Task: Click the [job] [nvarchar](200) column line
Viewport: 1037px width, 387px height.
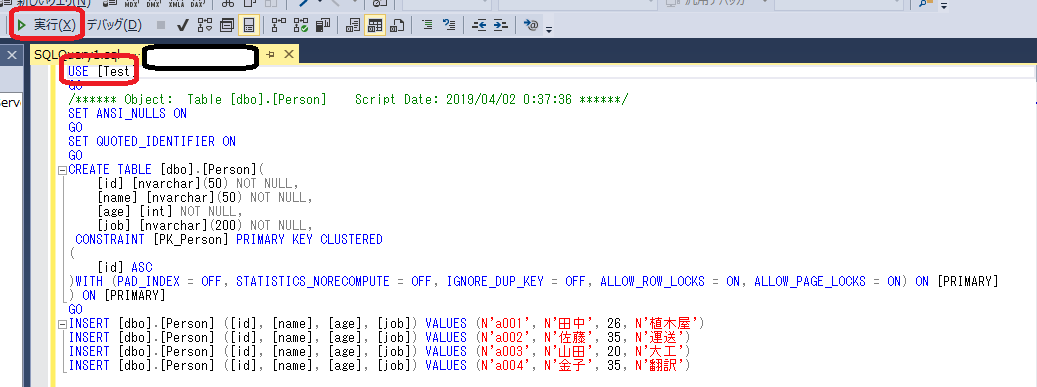Action: click(x=205, y=226)
